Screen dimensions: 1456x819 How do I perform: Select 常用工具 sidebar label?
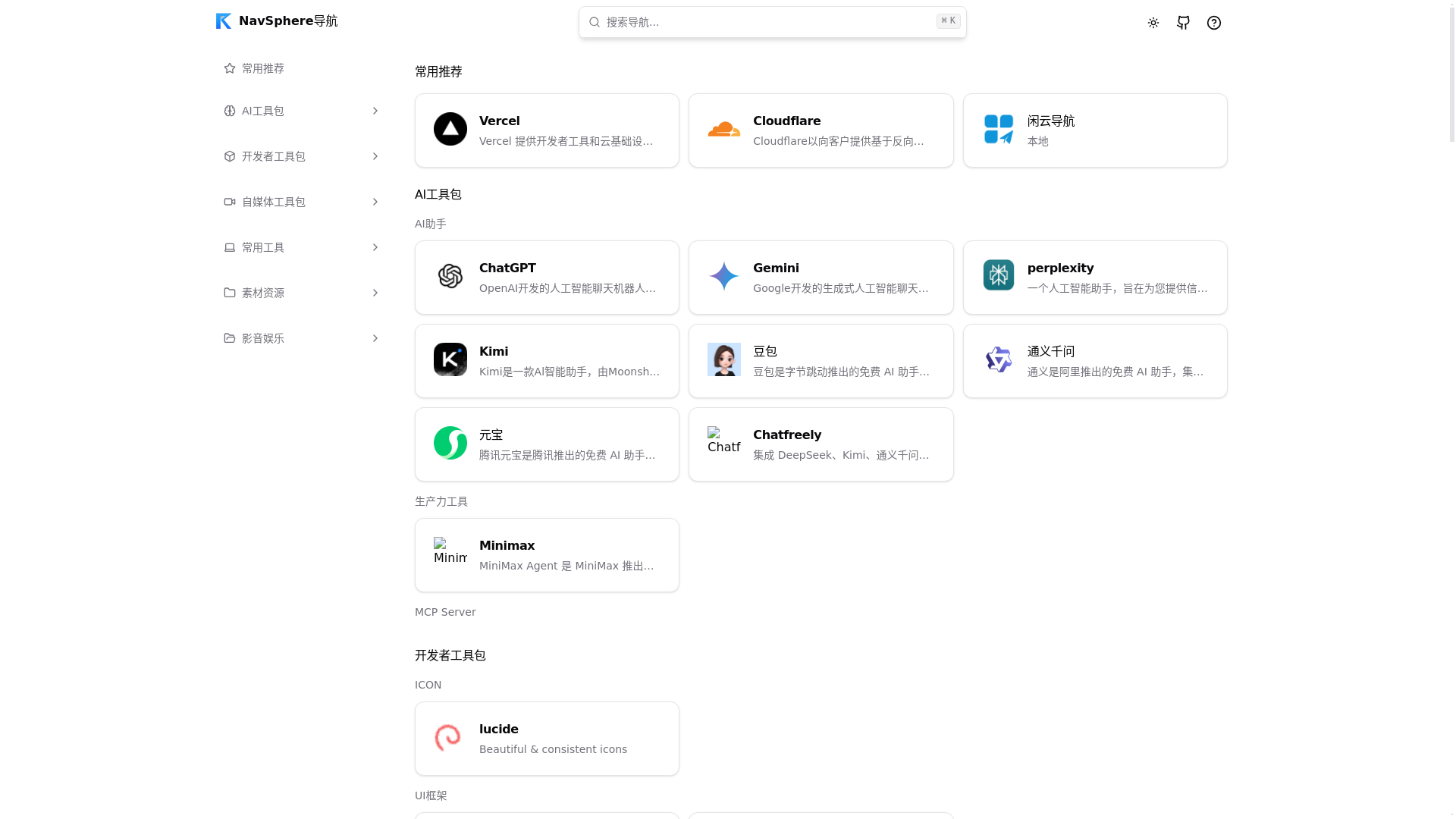click(263, 247)
